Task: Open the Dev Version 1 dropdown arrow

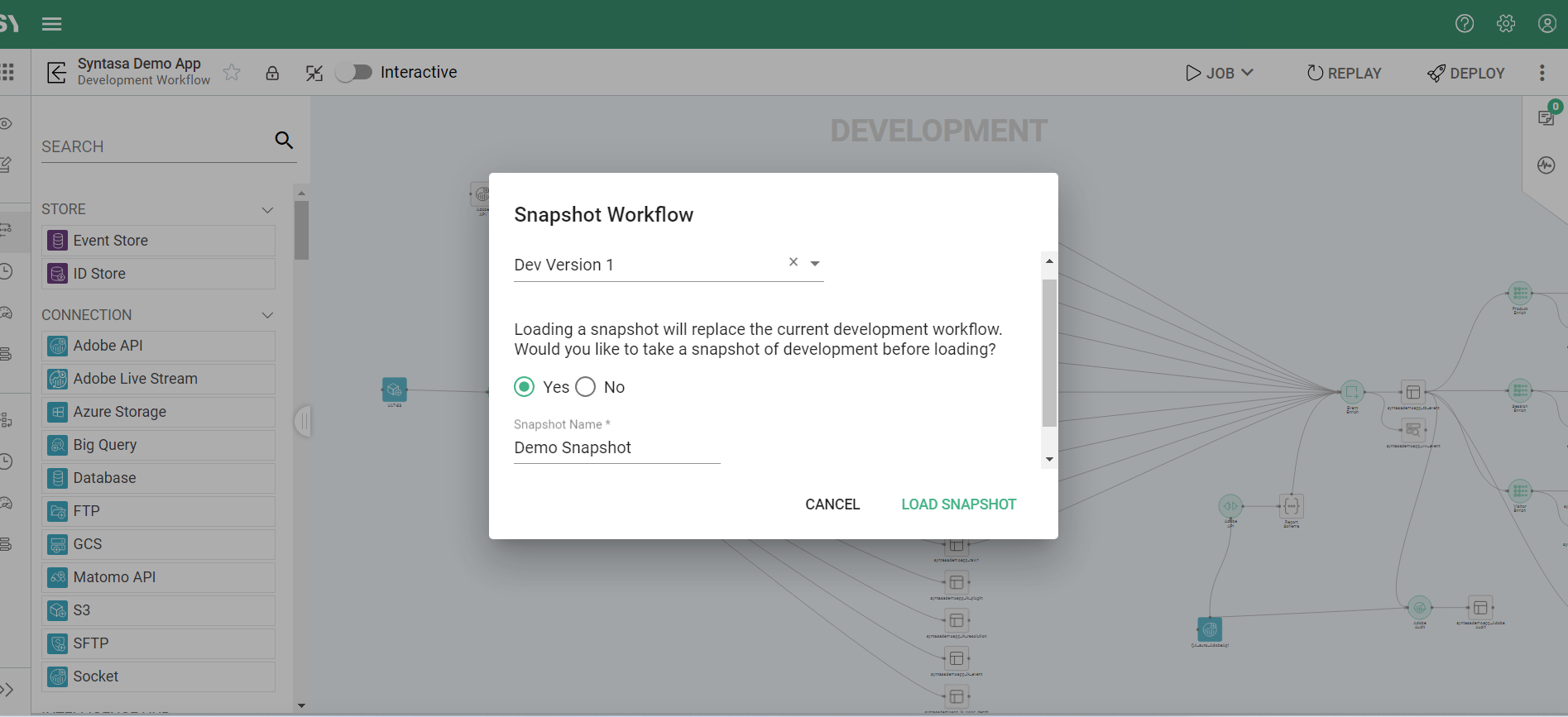Action: tap(815, 264)
